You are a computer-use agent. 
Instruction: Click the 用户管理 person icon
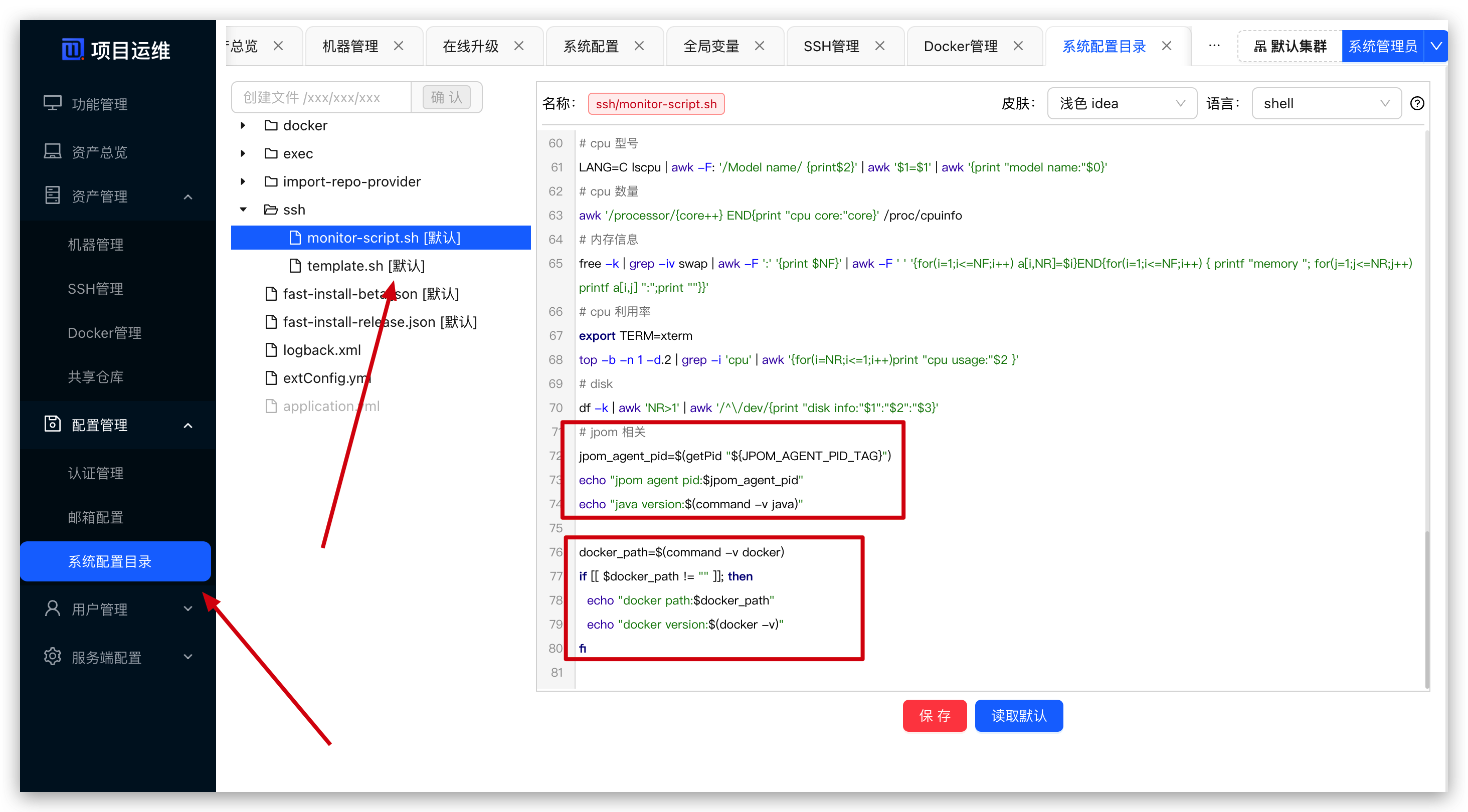click(53, 608)
